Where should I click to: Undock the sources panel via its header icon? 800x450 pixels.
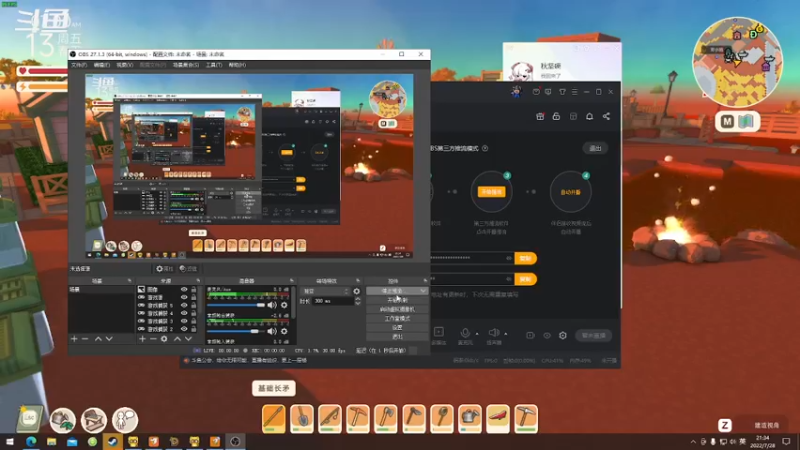click(198, 281)
